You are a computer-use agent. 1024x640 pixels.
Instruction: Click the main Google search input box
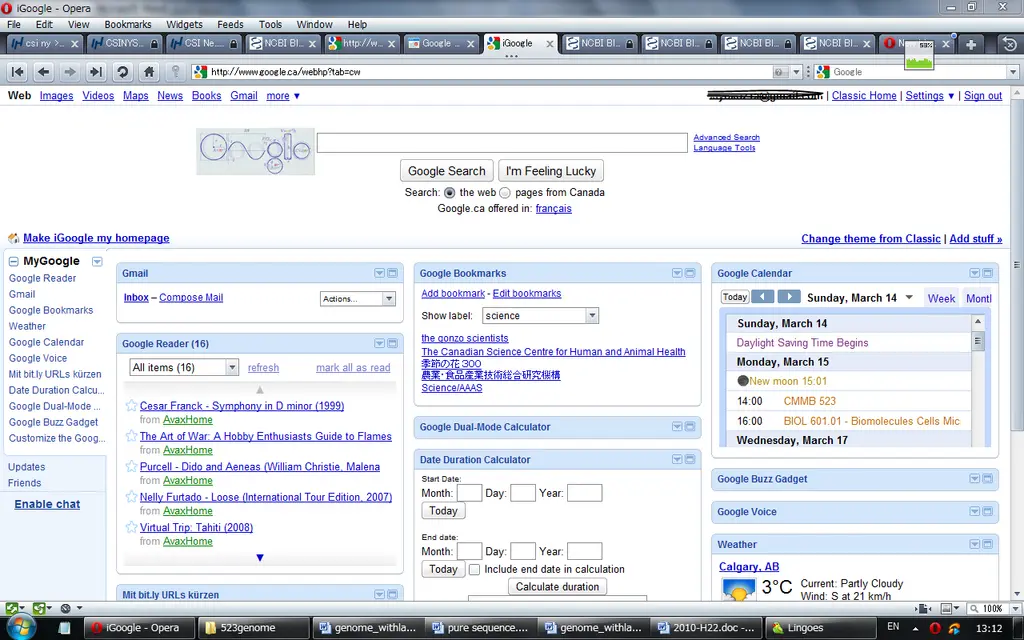click(x=502, y=143)
